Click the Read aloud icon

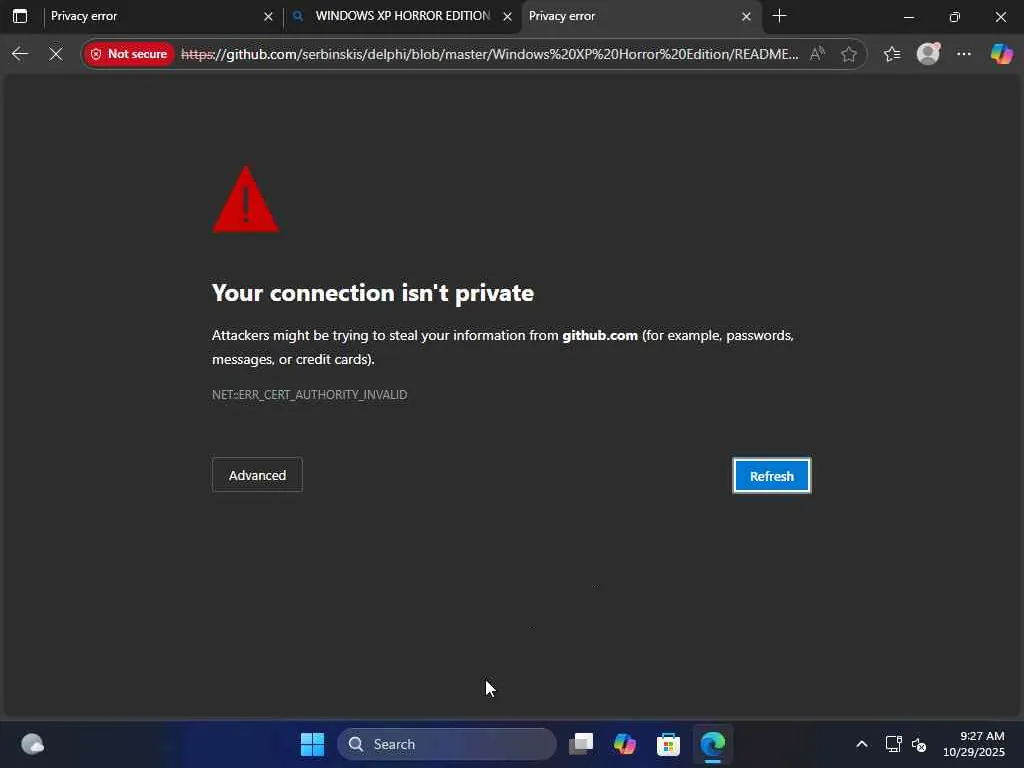point(817,54)
